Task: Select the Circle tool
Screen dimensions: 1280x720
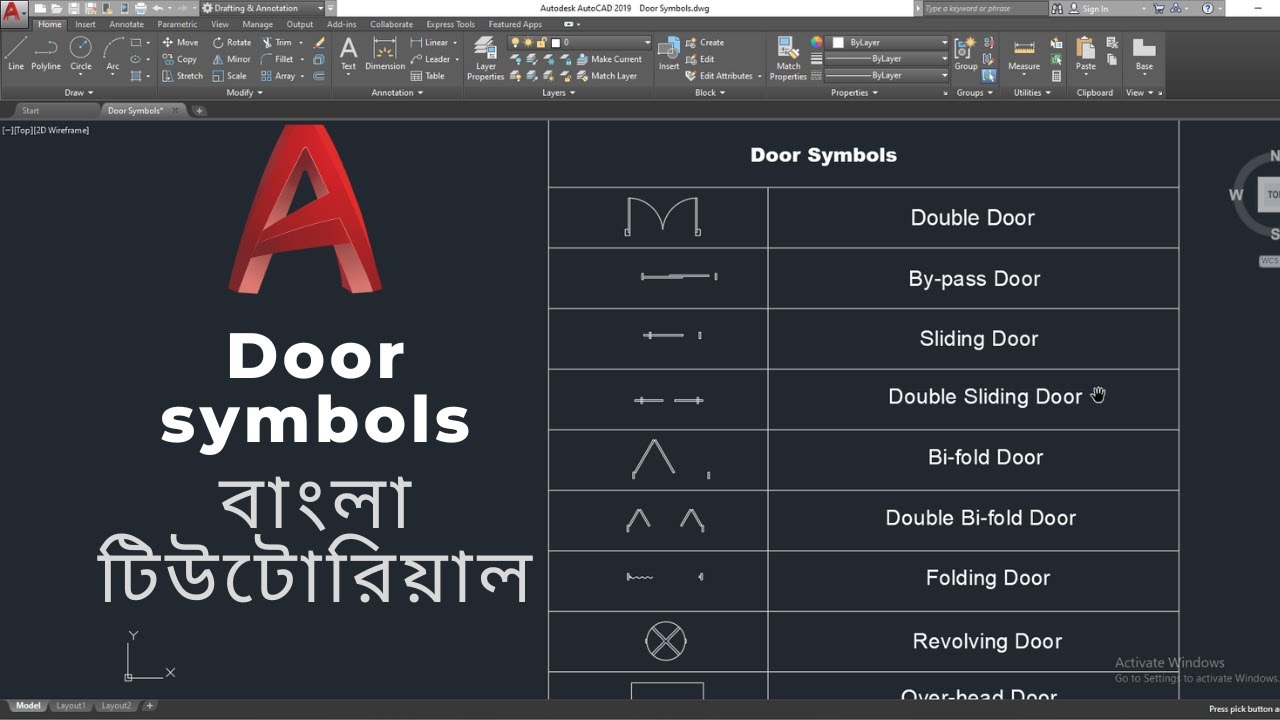Action: (x=81, y=54)
